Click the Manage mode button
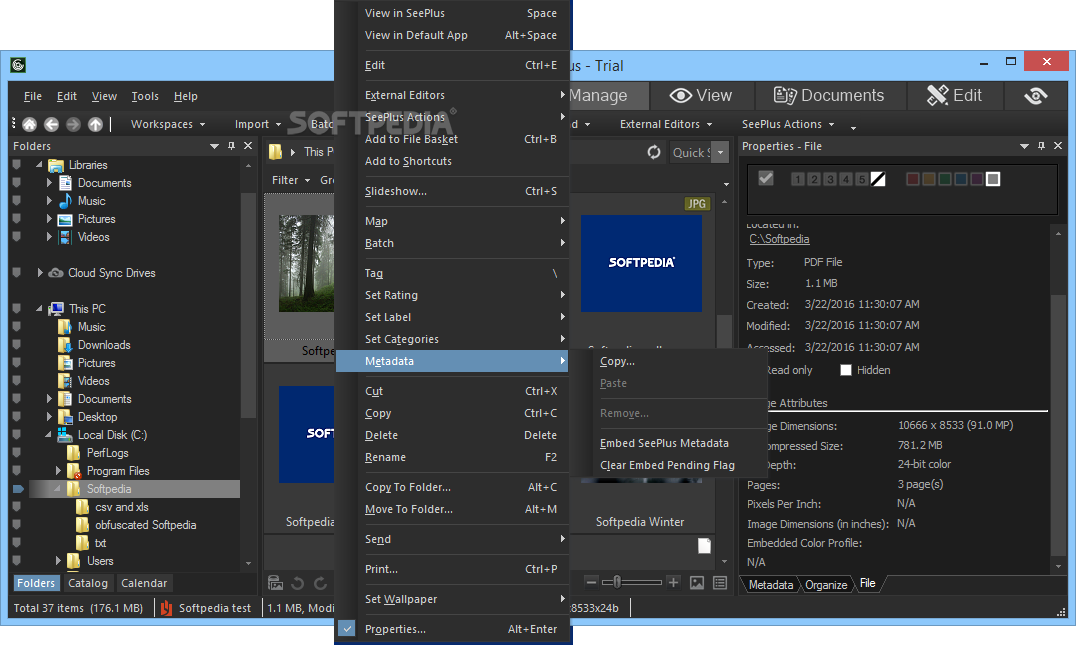Screen dimensions: 1076x645 (607, 95)
